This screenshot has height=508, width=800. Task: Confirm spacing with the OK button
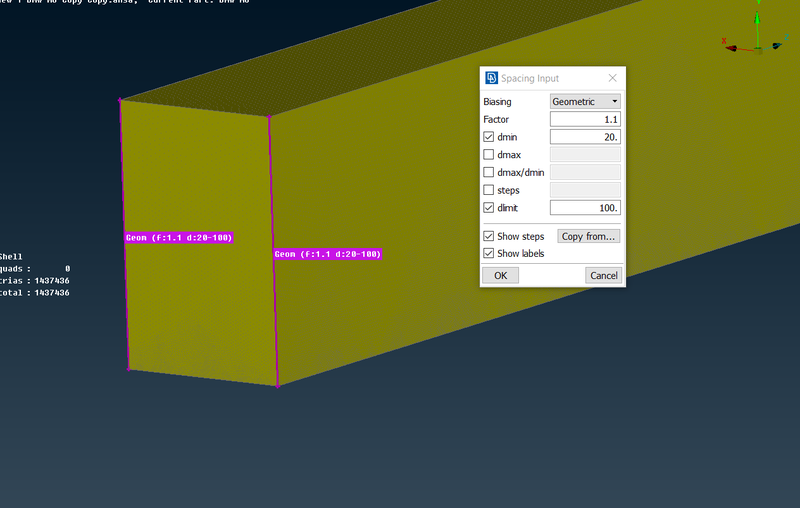pos(501,275)
